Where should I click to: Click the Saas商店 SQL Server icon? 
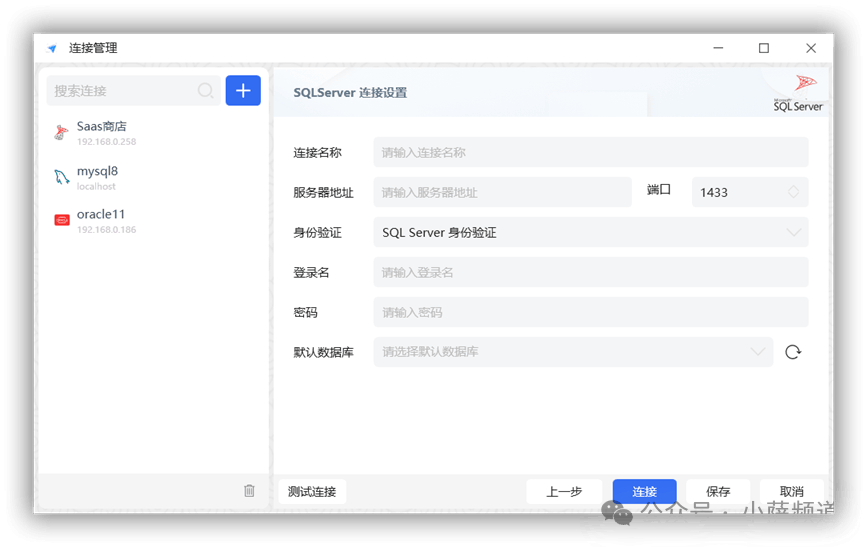[62, 133]
